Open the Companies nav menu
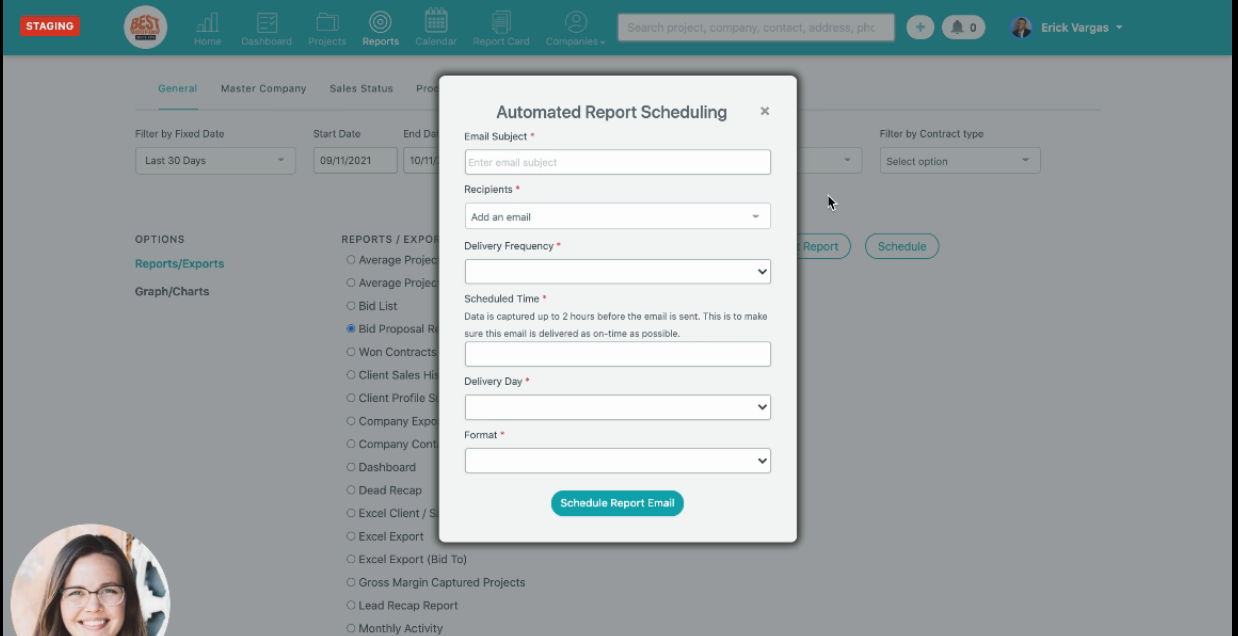 pos(575,28)
